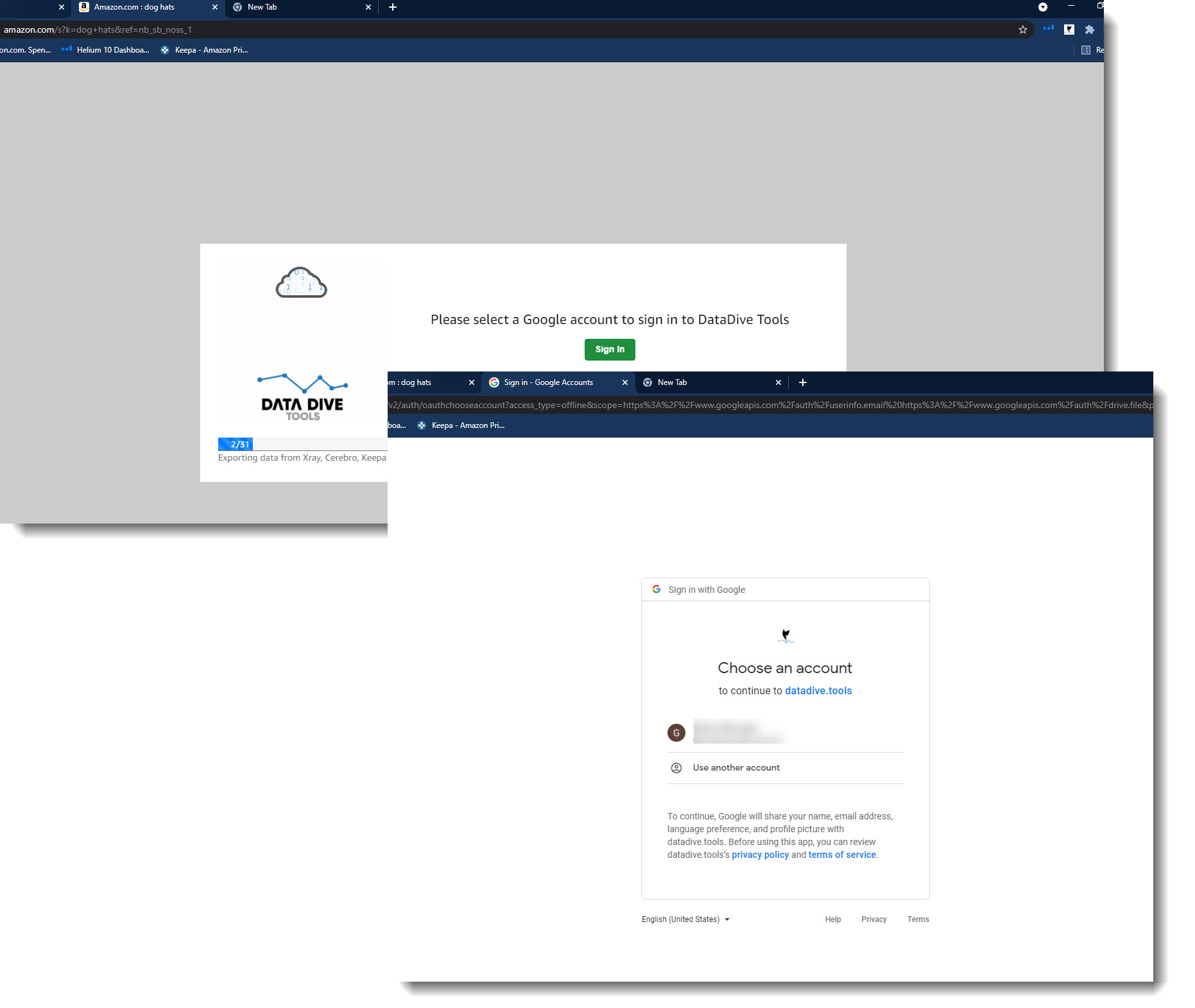Screen dimensions: 1195x1008
Task: Click the Google favicon on Sign in tab
Action: tap(494, 382)
